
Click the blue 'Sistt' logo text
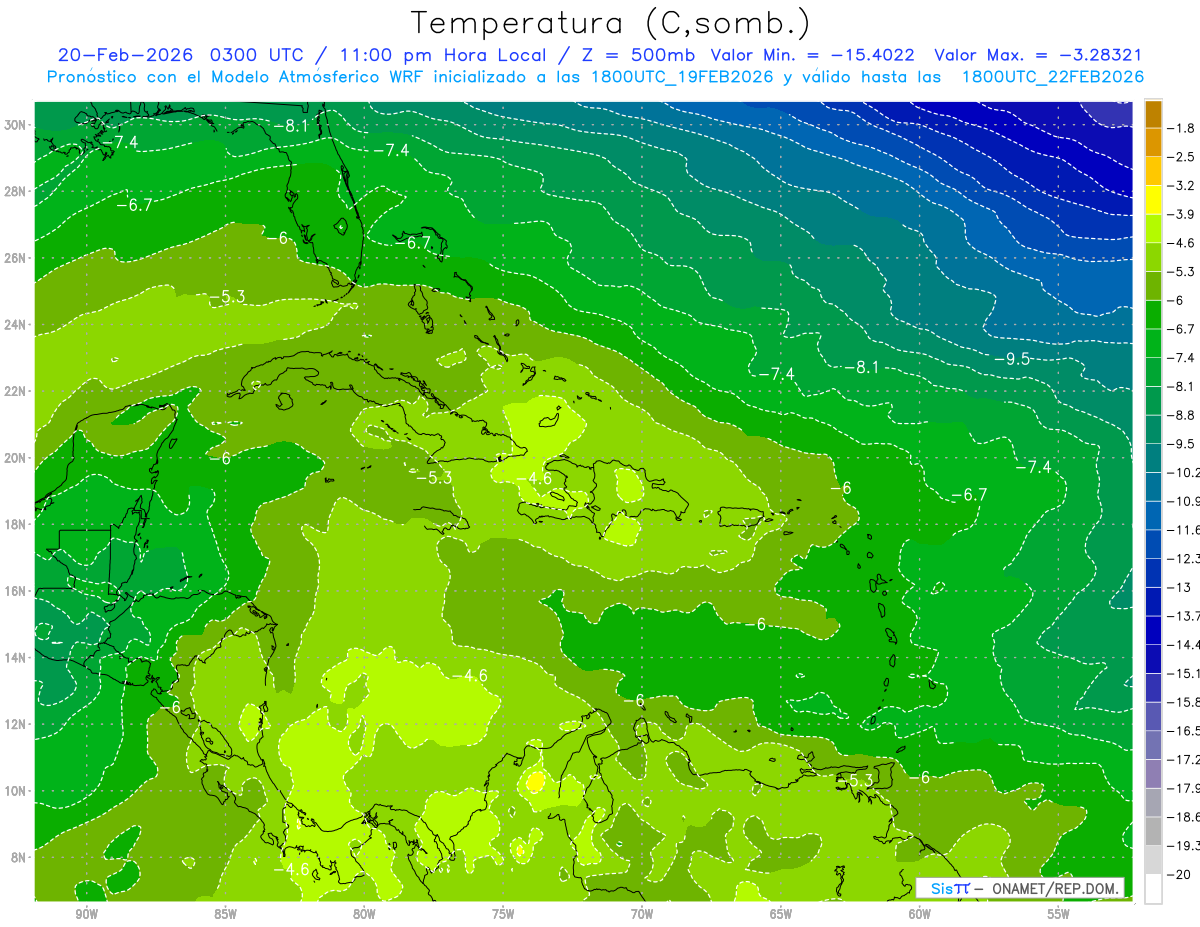(x=949, y=888)
